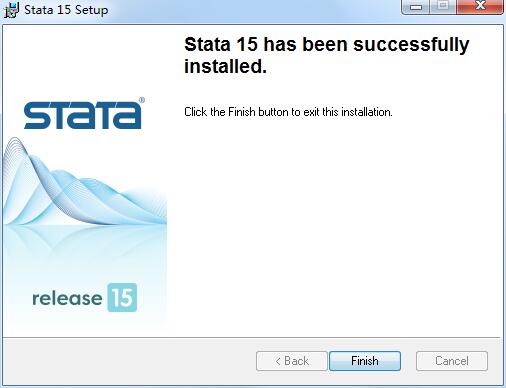The width and height of the screenshot is (506, 388).
Task: Minimize the Stata 15 Setup window
Action: [416, 6]
